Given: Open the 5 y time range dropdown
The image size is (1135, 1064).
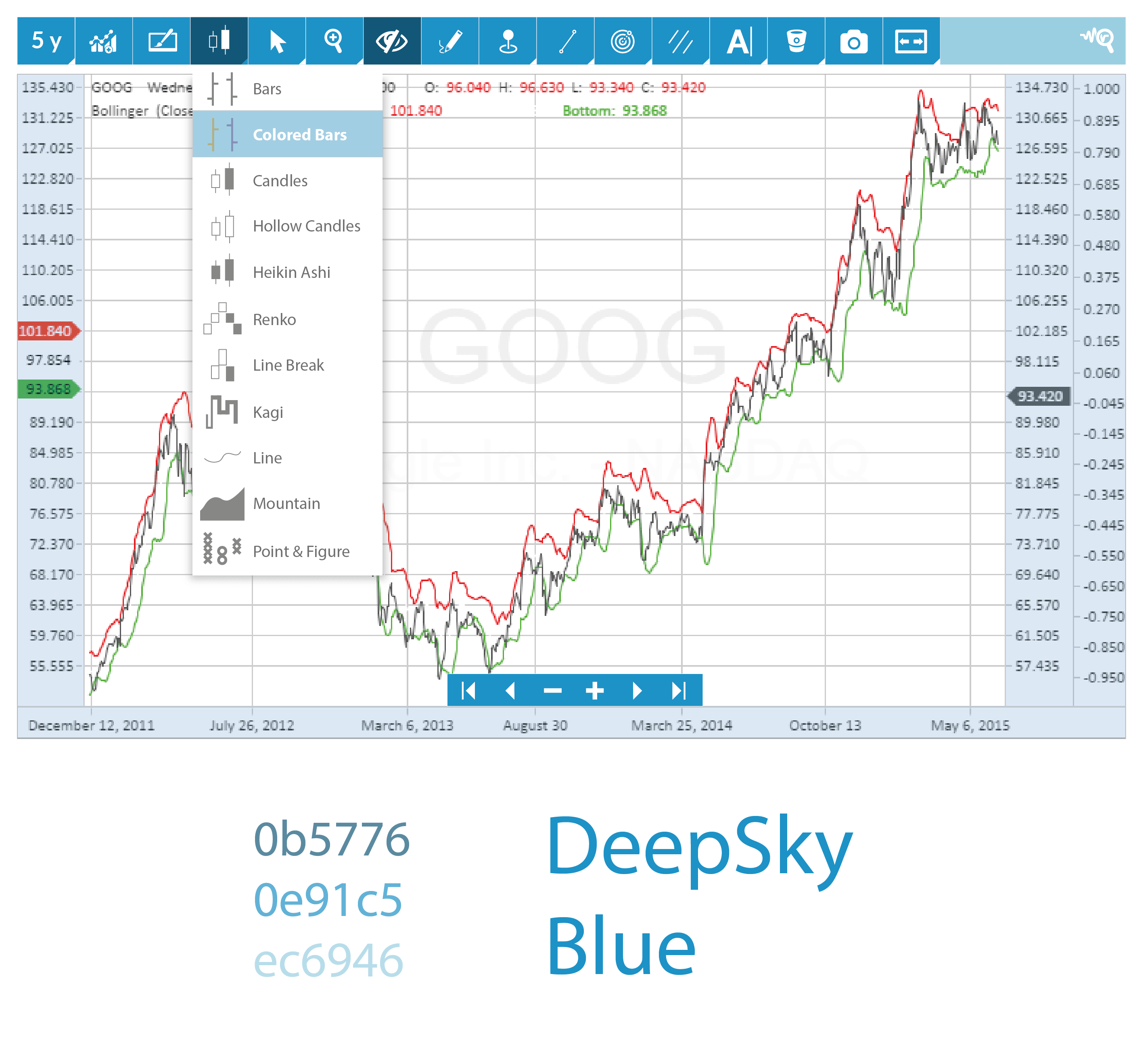Looking at the screenshot, I should (x=46, y=41).
